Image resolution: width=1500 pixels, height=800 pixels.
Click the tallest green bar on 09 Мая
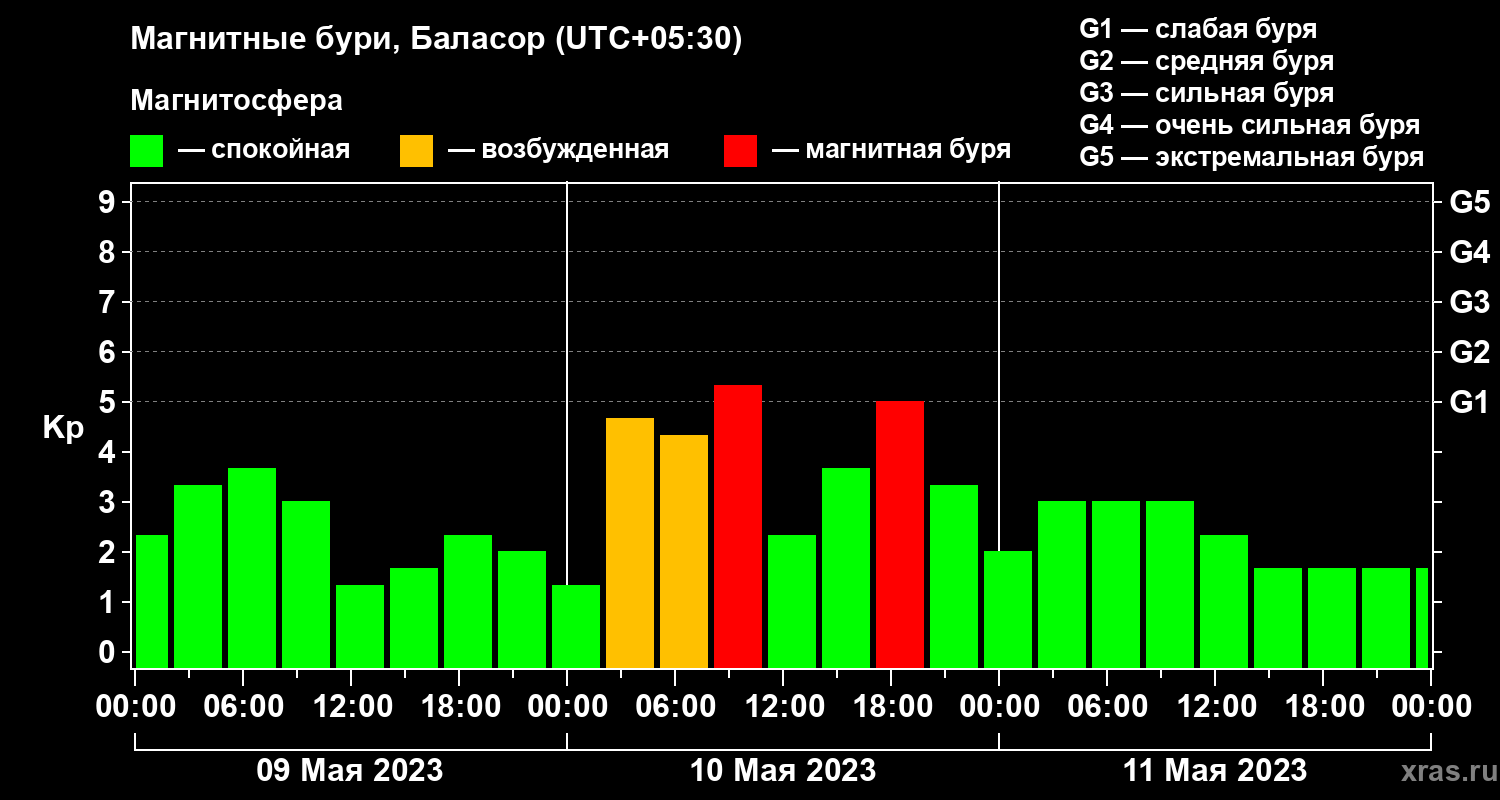point(252,568)
